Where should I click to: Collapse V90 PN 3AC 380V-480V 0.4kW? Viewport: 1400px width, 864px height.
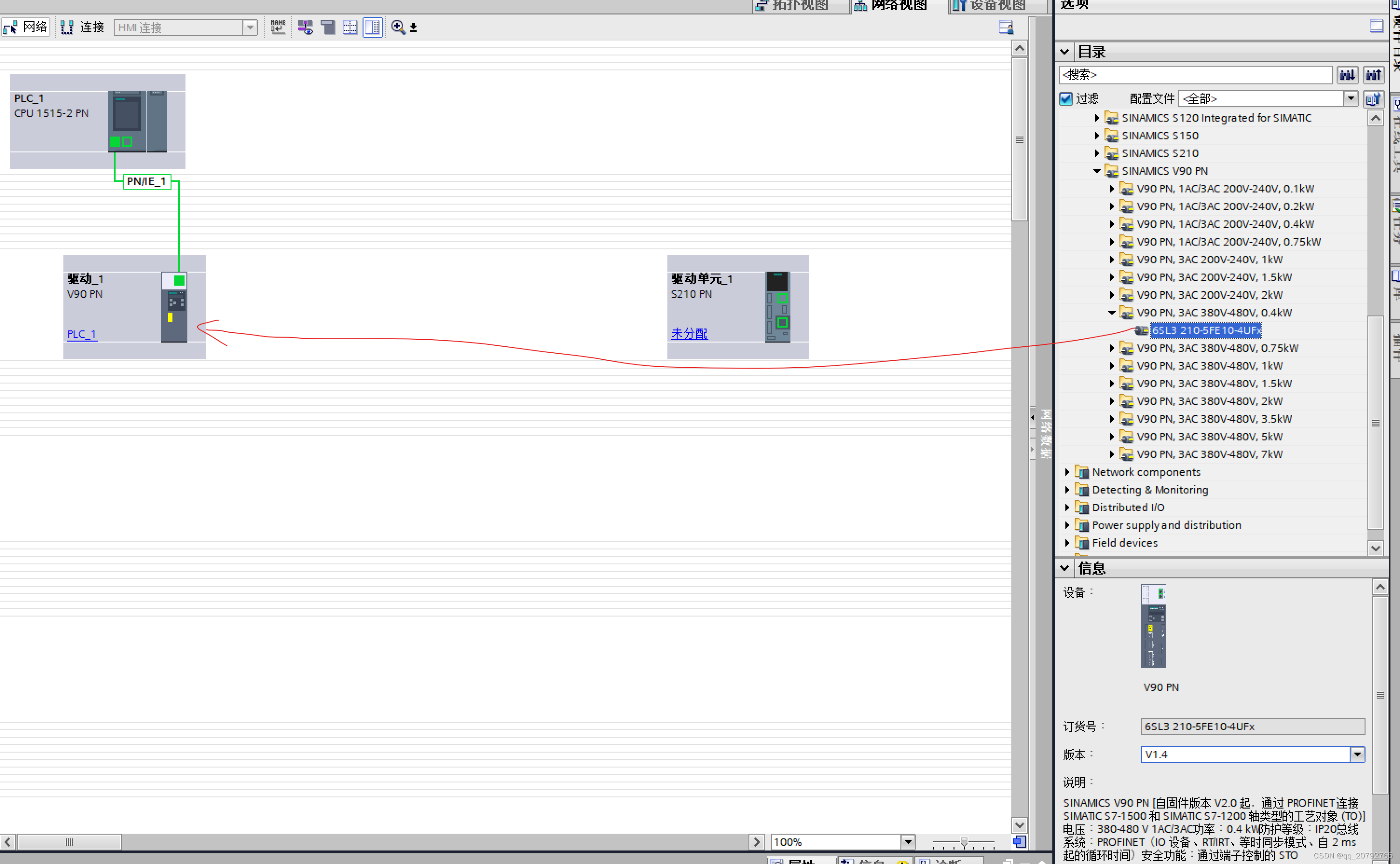pos(1112,313)
